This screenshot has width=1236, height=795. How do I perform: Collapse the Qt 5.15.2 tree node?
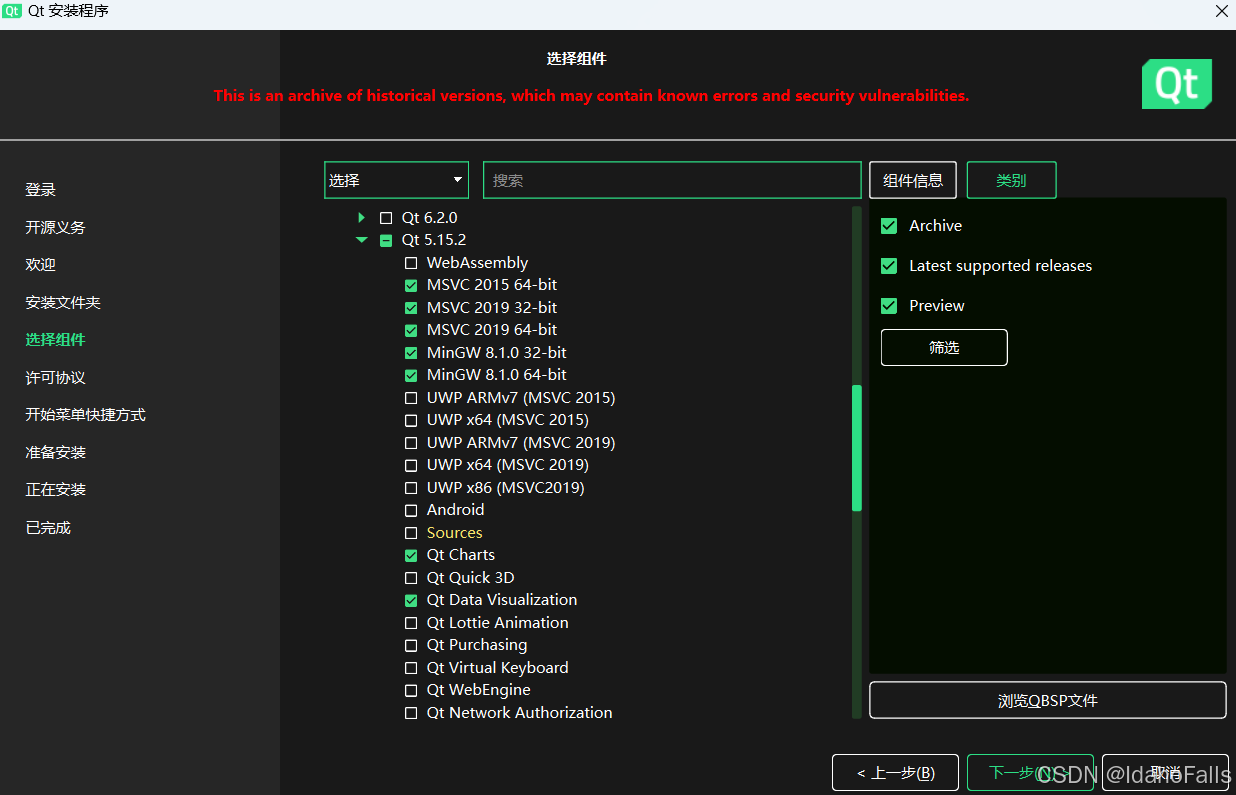point(362,240)
